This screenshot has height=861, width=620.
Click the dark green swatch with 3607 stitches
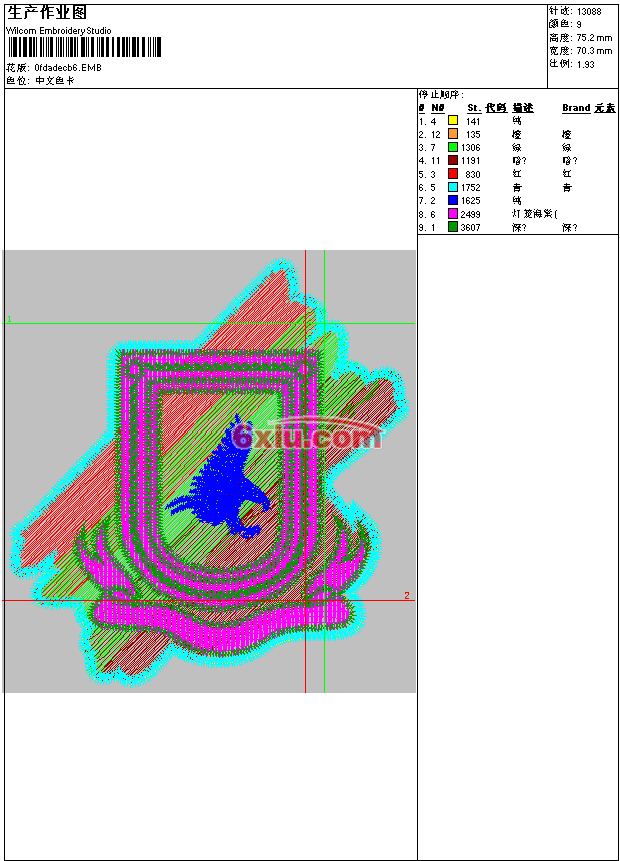pos(453,227)
